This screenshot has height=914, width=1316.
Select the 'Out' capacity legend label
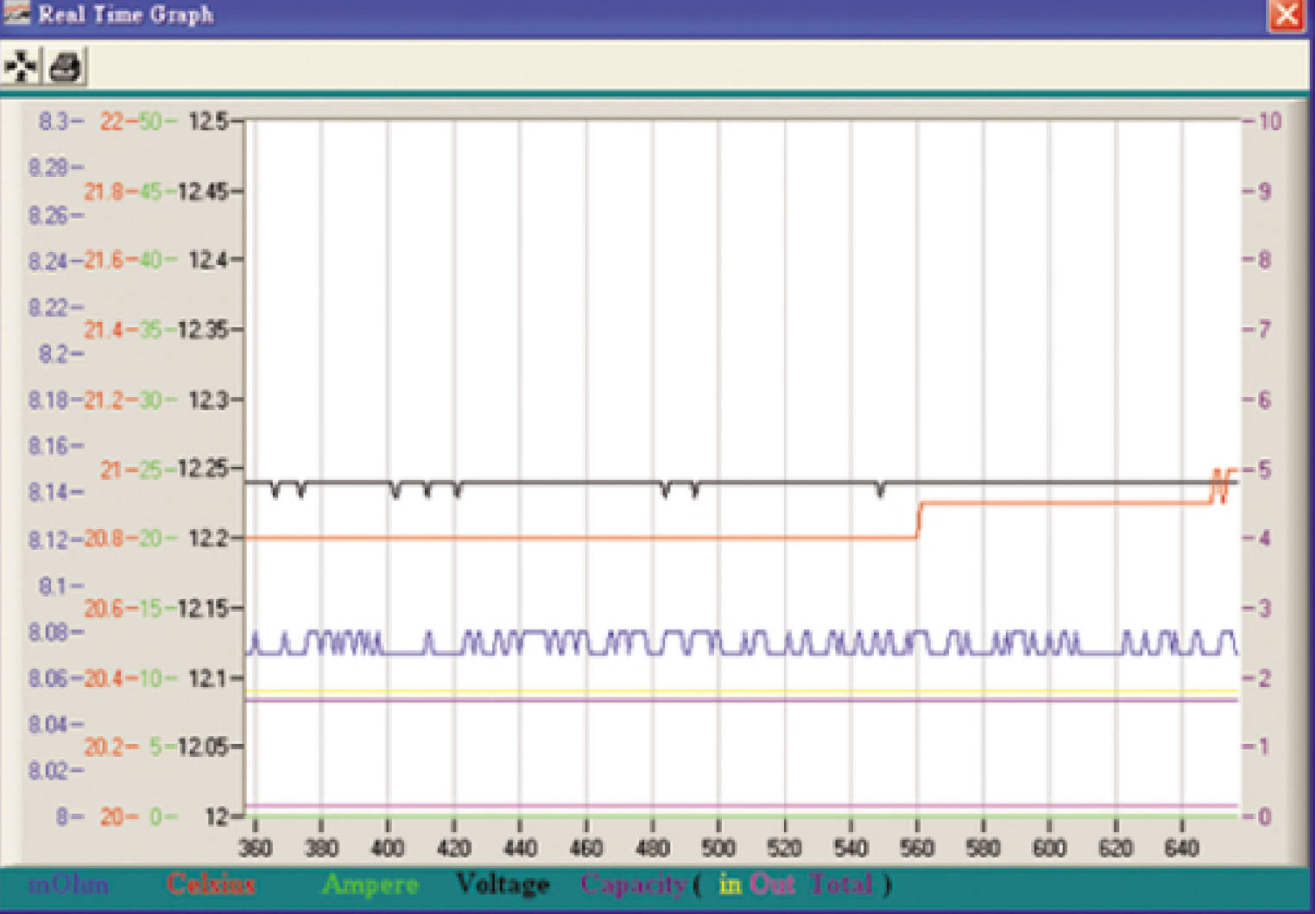772,885
